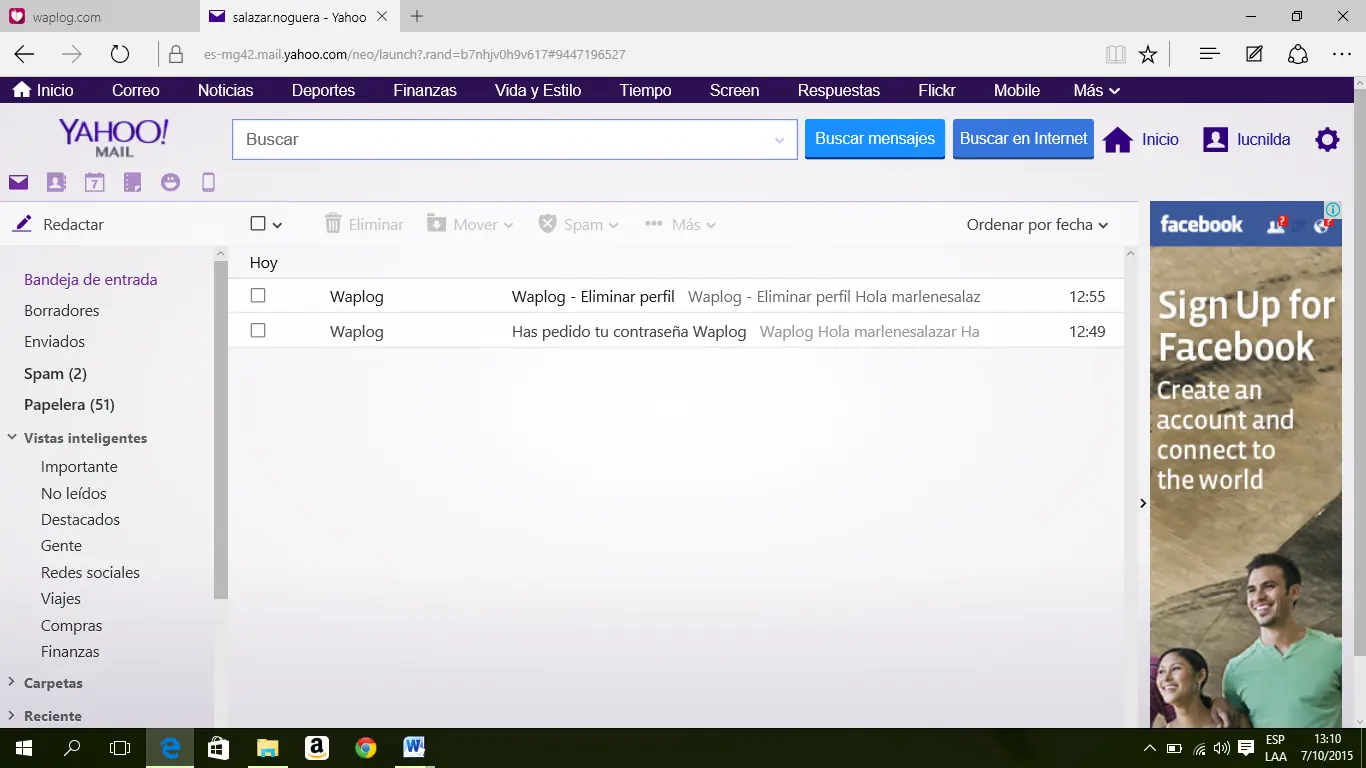This screenshot has width=1366, height=768.
Task: Open the Notepad icon under the Yahoo logo
Action: coord(132,182)
